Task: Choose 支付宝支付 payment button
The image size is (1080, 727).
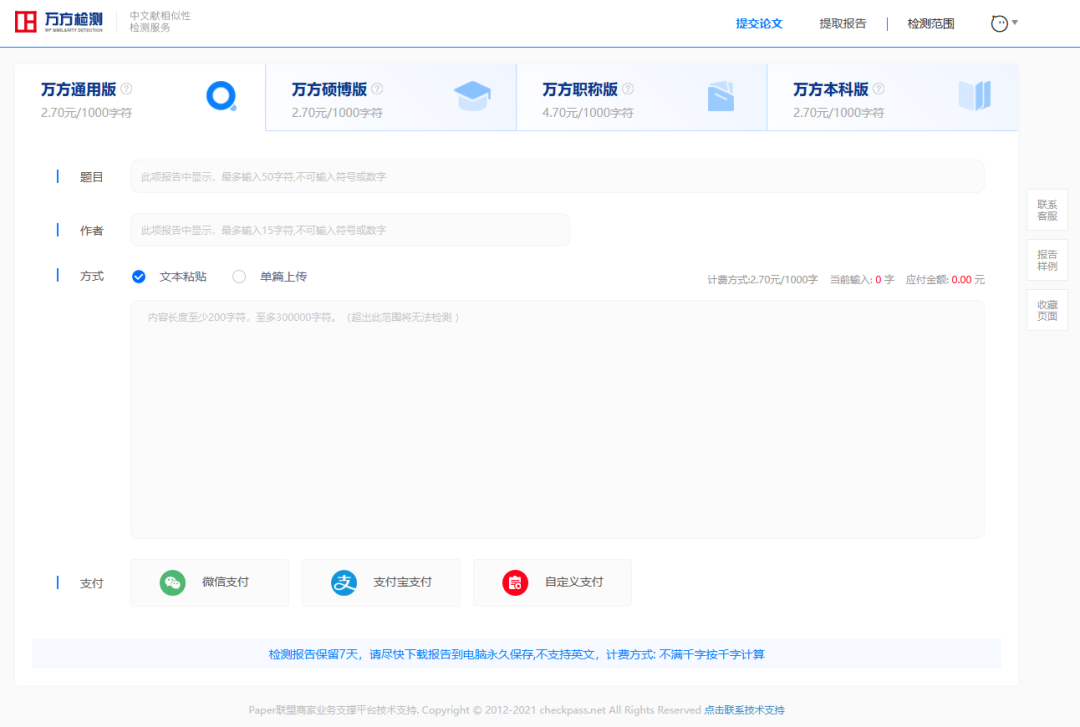Action: [x=381, y=582]
